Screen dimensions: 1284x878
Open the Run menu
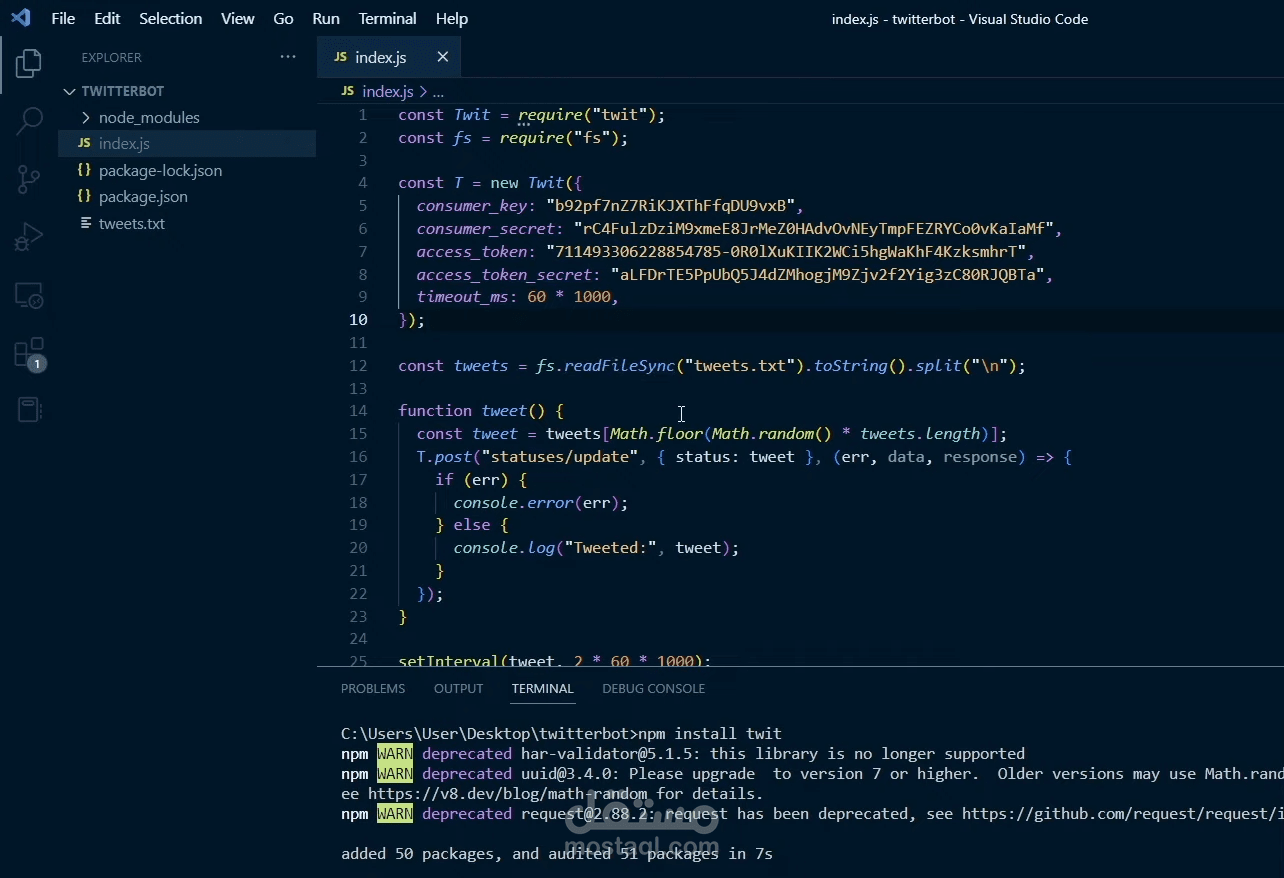point(326,18)
